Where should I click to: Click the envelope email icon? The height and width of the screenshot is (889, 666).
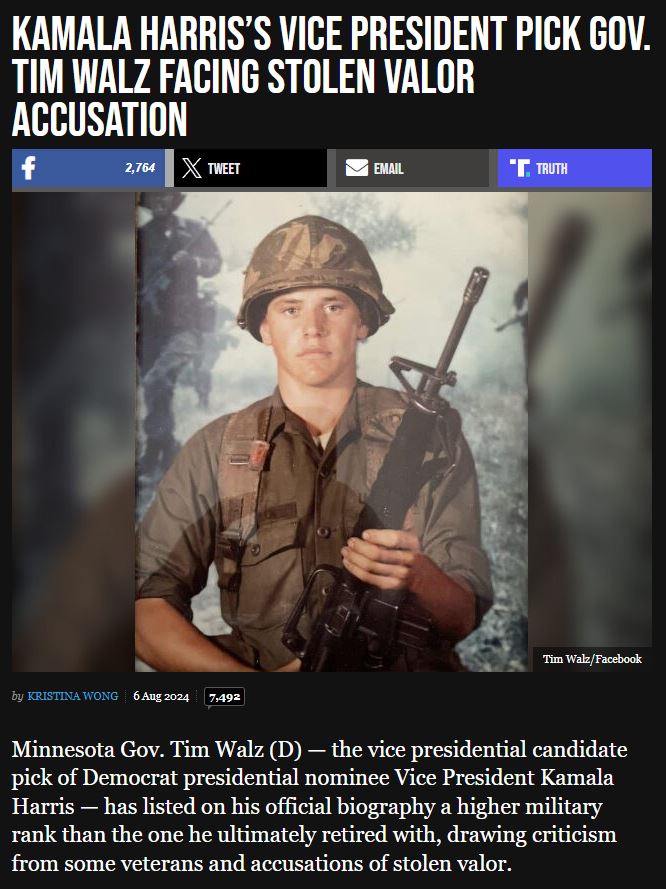pos(357,168)
